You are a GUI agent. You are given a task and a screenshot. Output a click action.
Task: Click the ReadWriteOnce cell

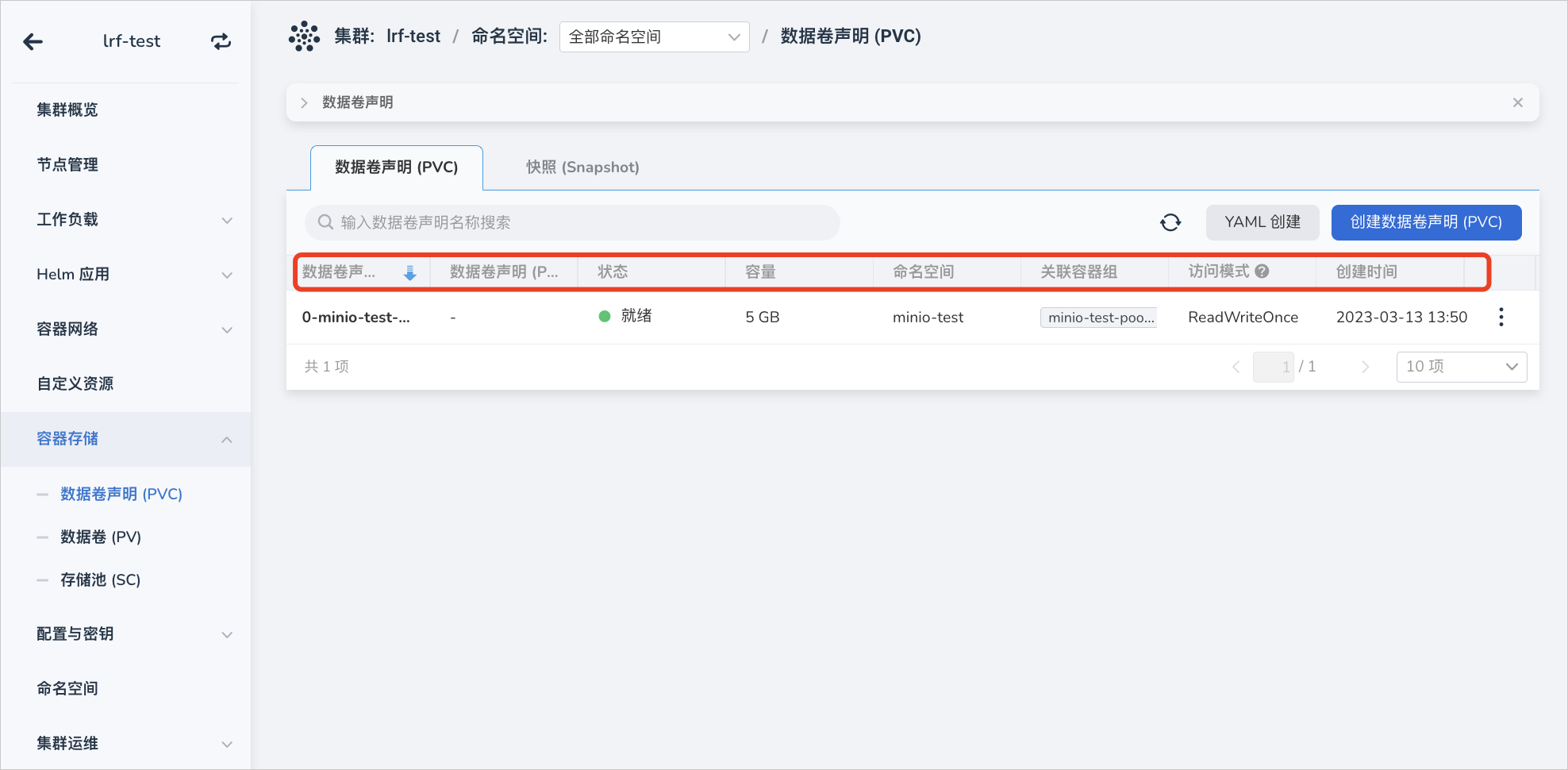[x=1243, y=318]
